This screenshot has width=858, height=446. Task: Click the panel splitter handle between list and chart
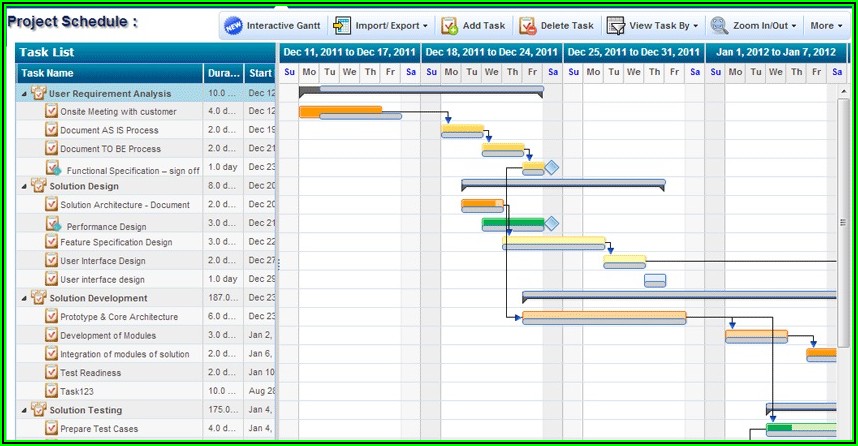(x=278, y=265)
